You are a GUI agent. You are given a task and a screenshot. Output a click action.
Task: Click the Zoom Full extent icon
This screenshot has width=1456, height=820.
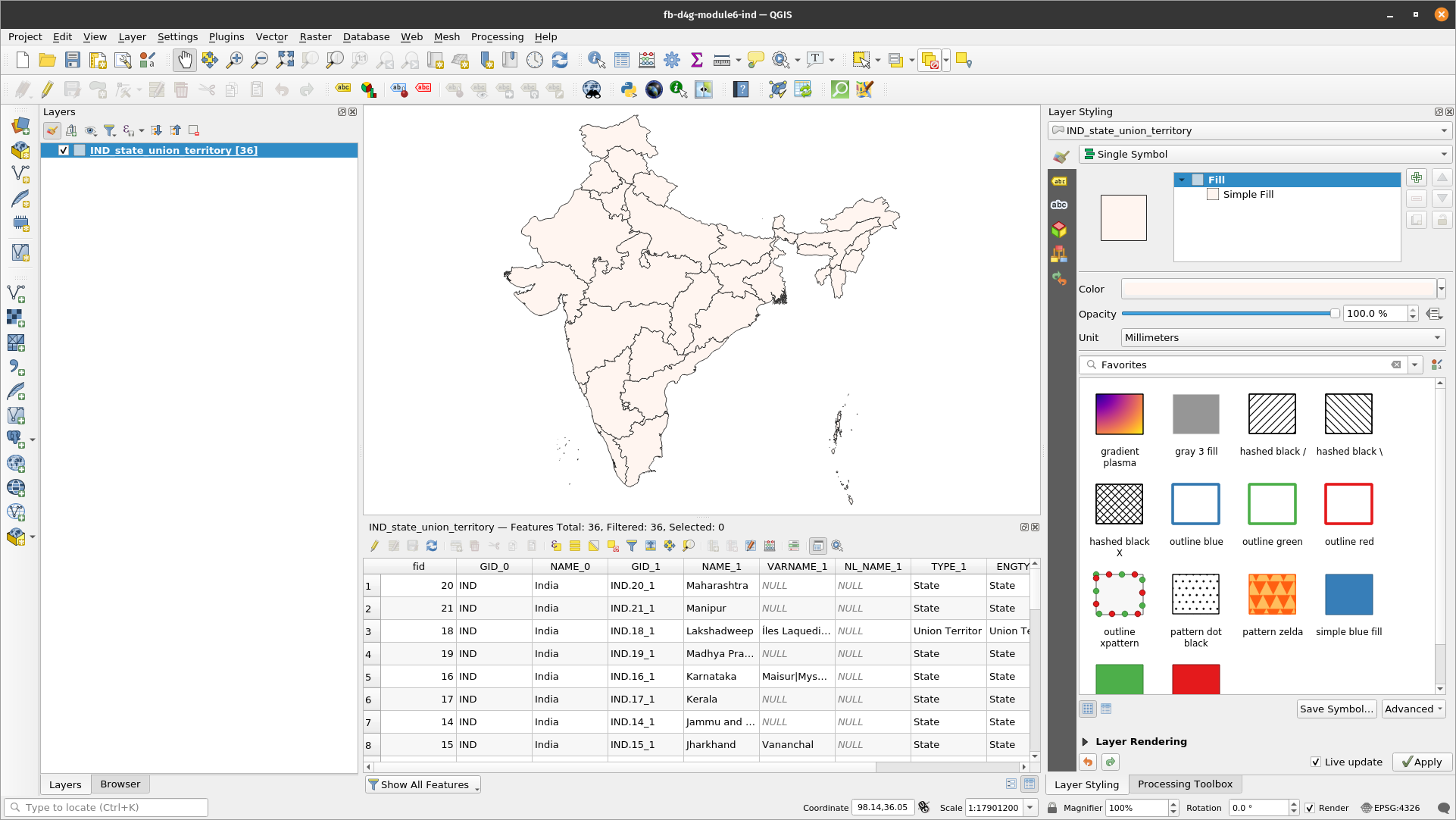point(285,61)
